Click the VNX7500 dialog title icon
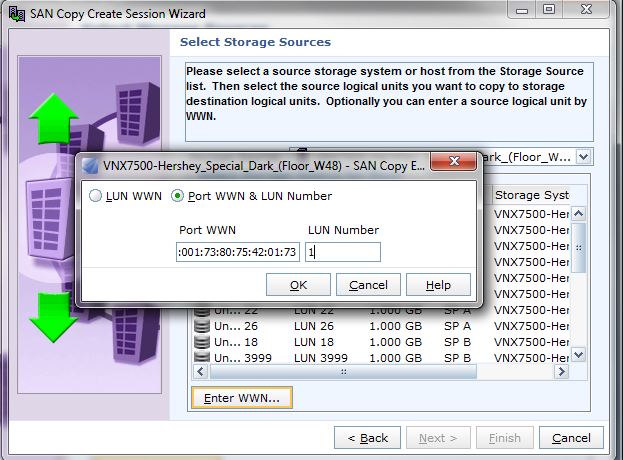 click(91, 166)
